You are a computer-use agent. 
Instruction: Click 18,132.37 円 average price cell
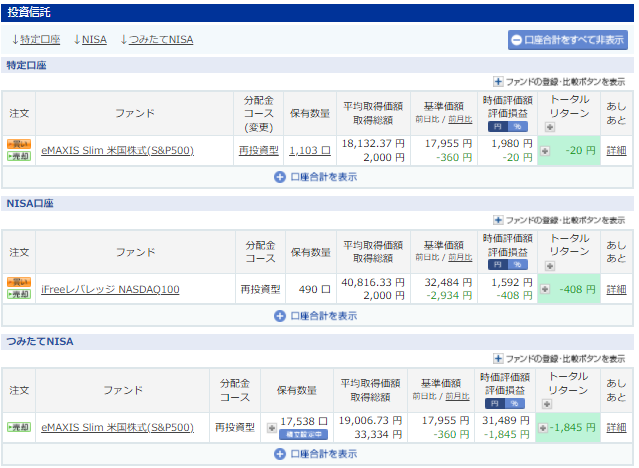point(373,143)
